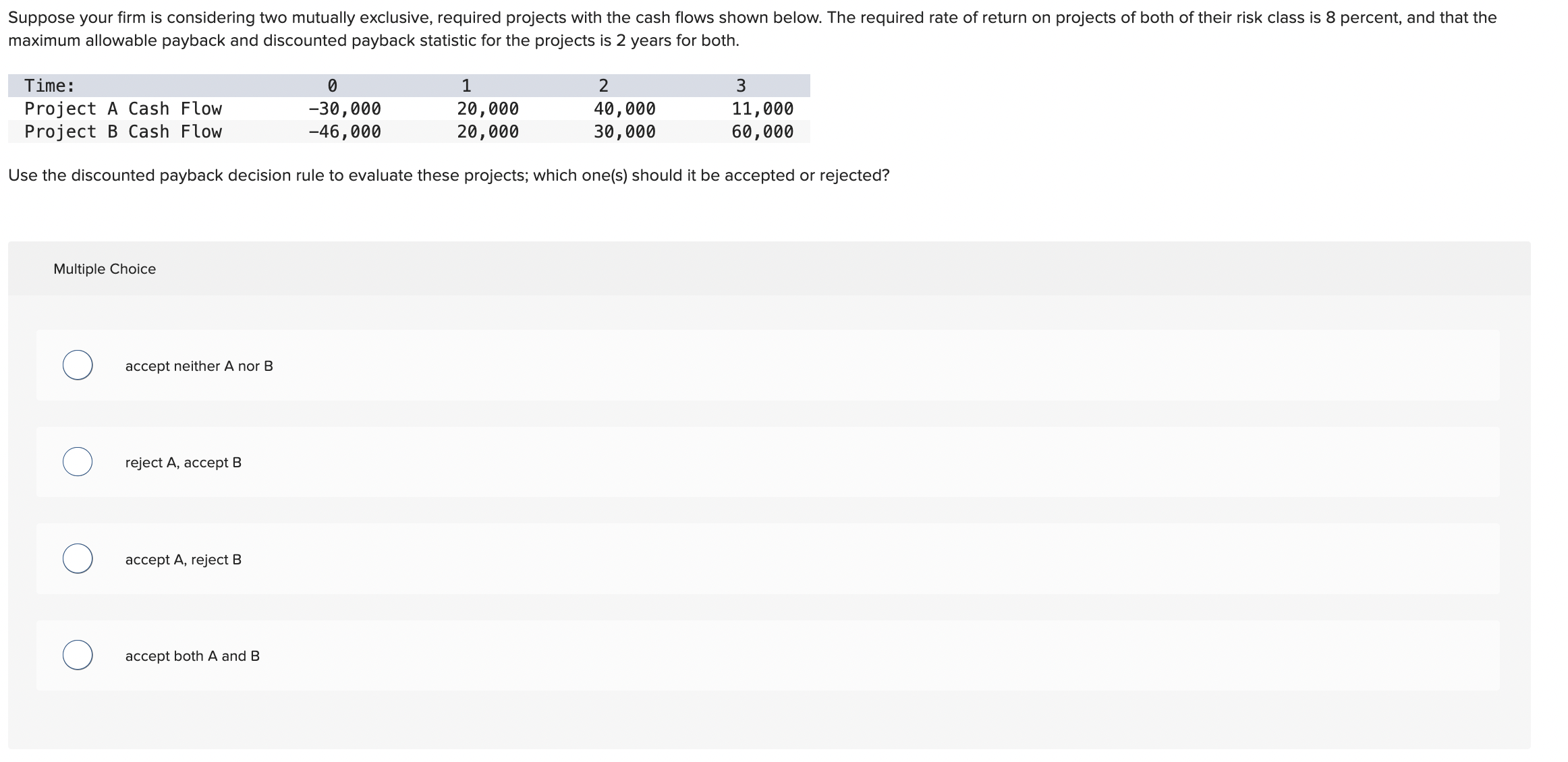The height and width of the screenshot is (762, 1568).
Task: Click the "reject A, accept B" option label
Action: tap(183, 462)
